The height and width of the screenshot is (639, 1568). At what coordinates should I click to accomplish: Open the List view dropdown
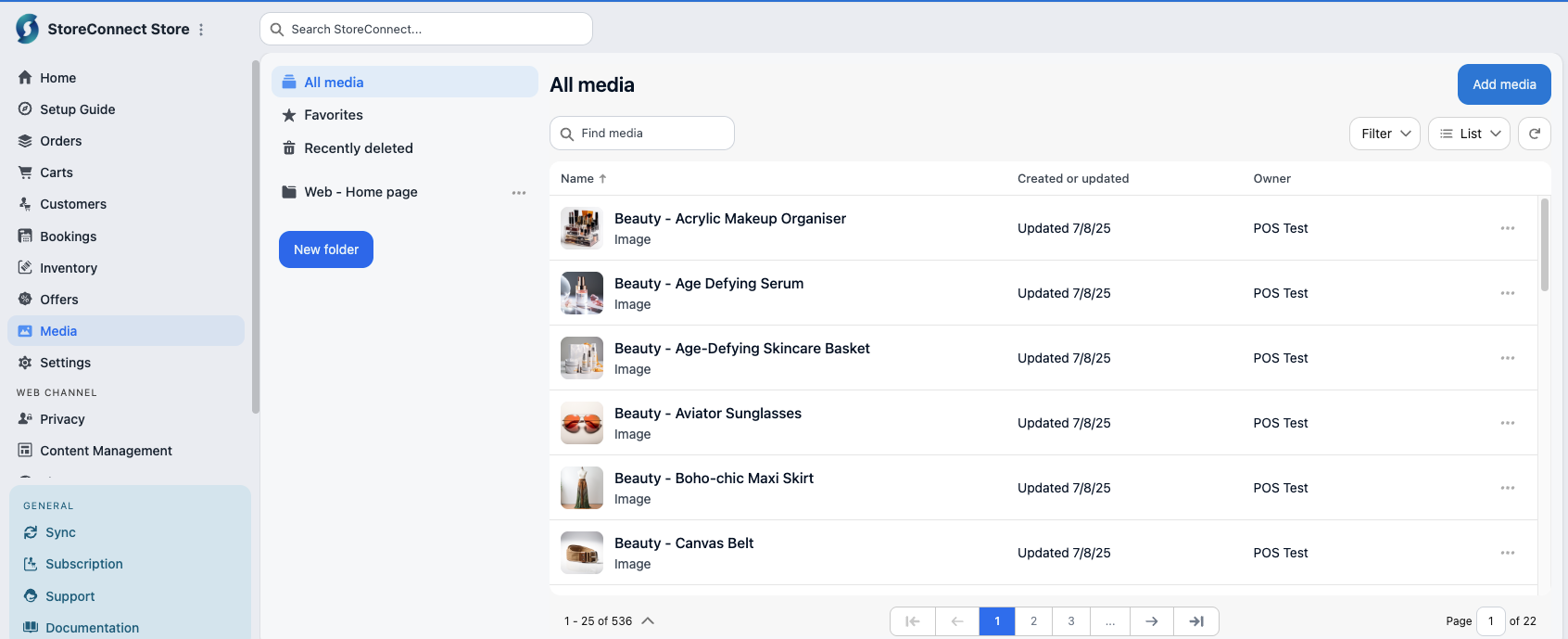(x=1470, y=134)
